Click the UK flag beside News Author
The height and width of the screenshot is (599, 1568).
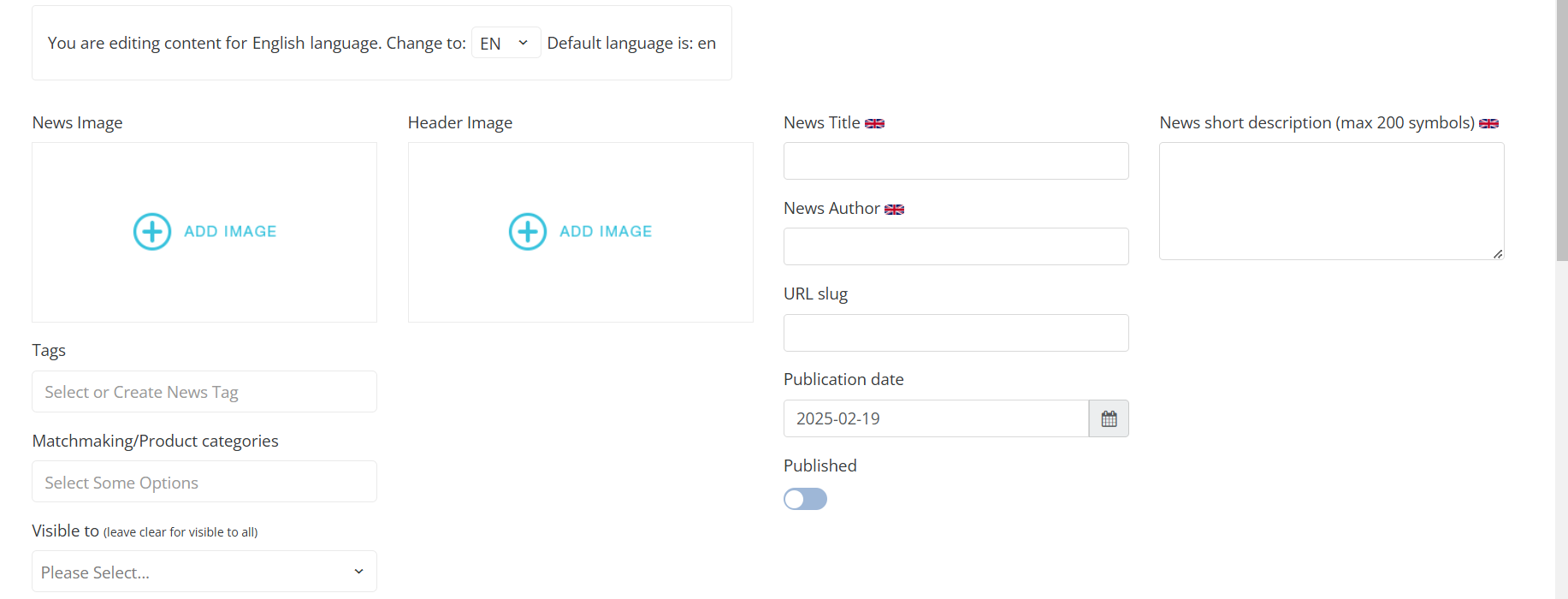click(894, 210)
